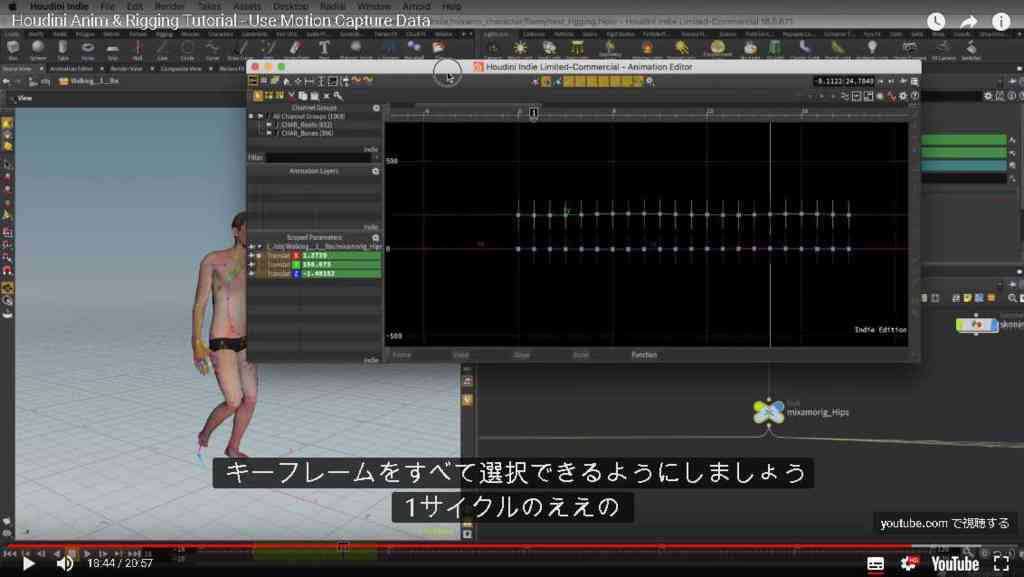The height and width of the screenshot is (577, 1024).
Task: Open the Render menu
Action: click(x=169, y=6)
